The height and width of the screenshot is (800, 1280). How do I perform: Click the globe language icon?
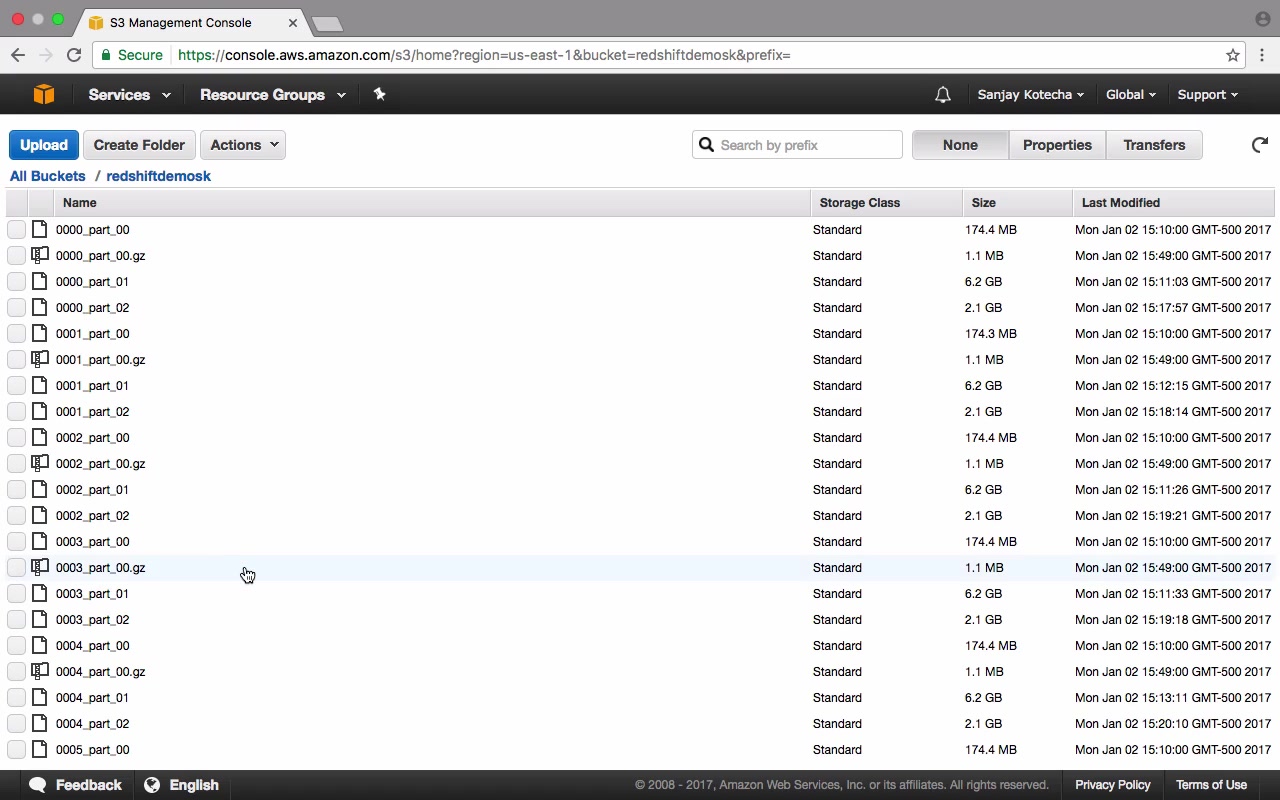tap(152, 785)
